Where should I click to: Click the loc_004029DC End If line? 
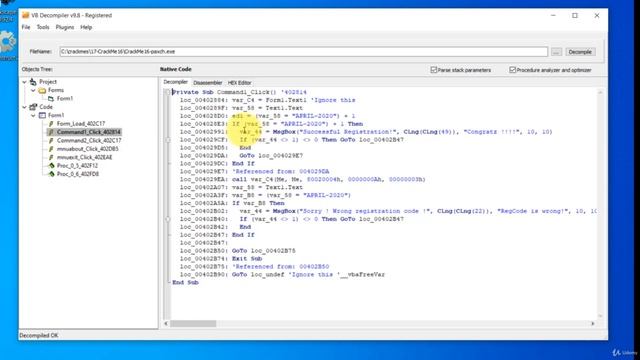point(217,164)
